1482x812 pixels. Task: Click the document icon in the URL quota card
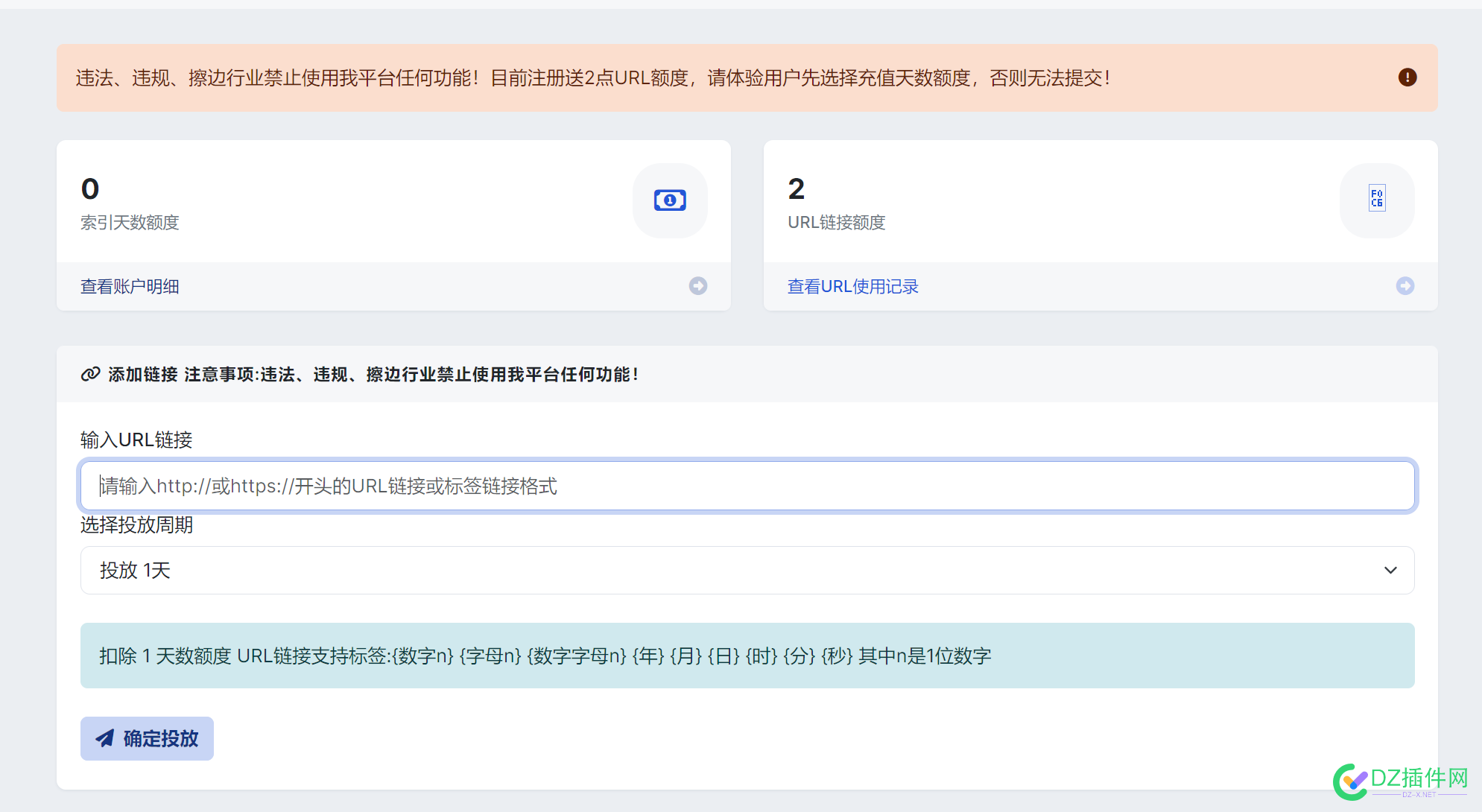coord(1377,198)
